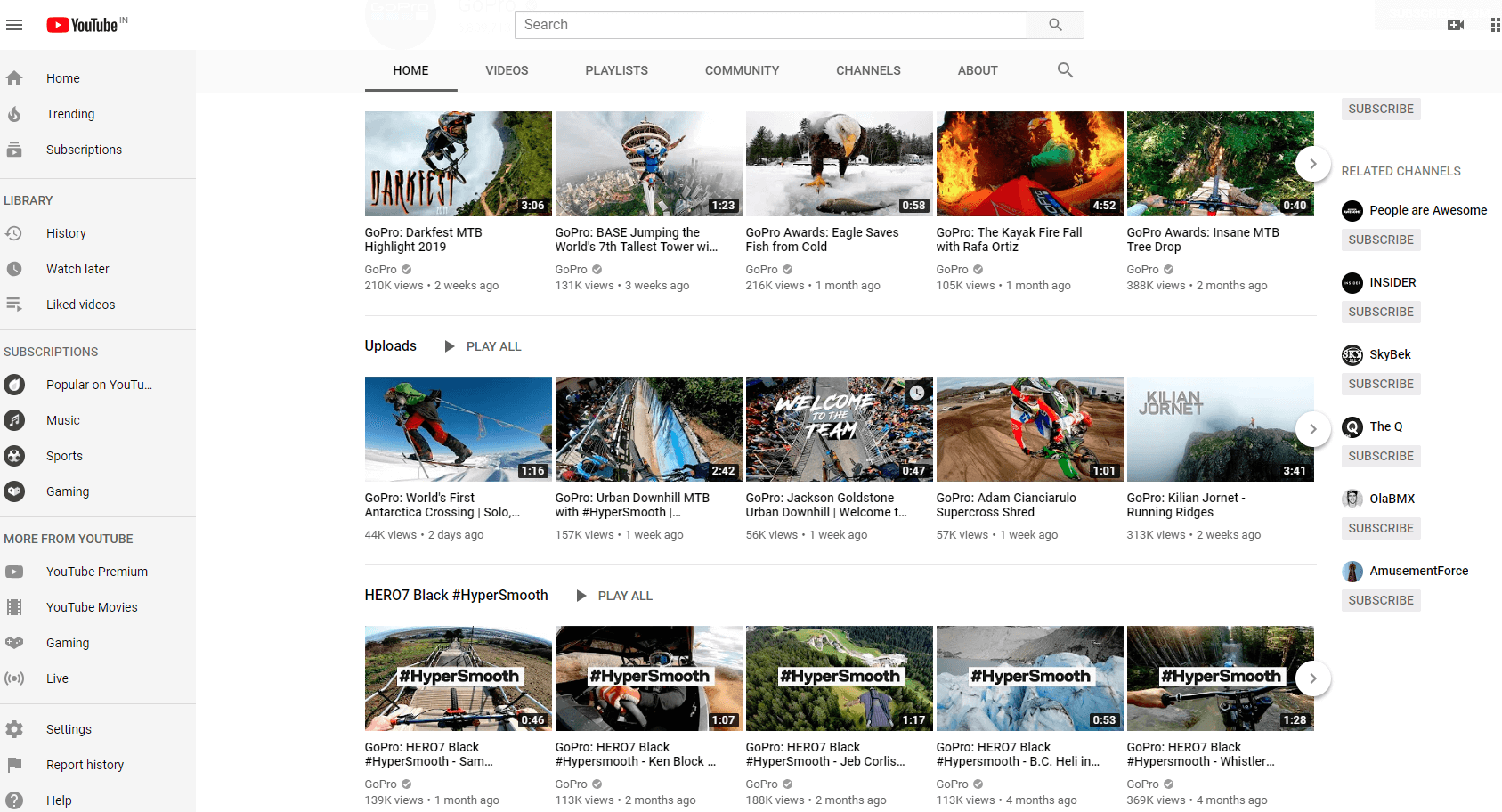Open Insane MTB Tree Drop video title
The image size is (1502, 812).
point(1203,240)
